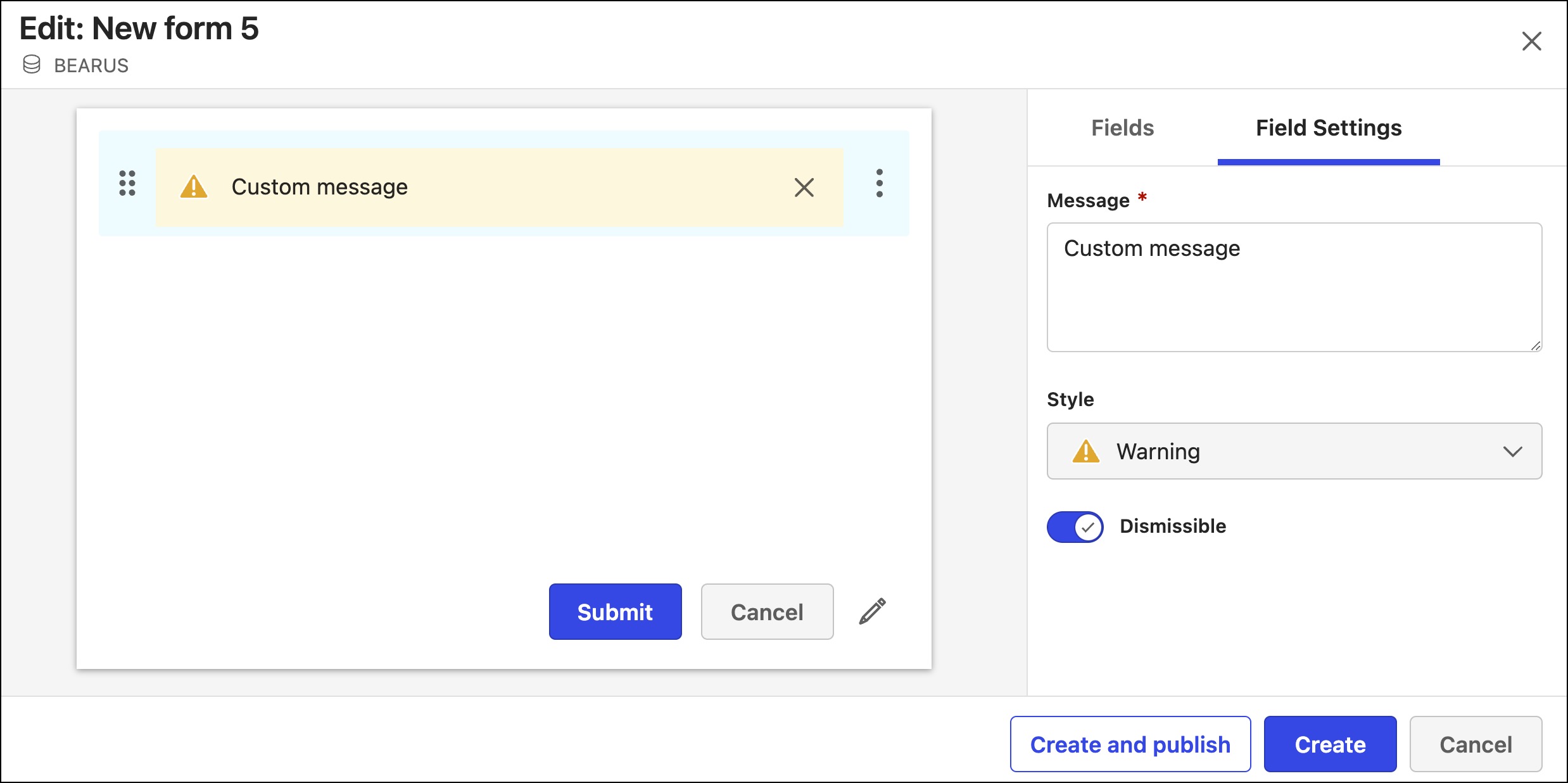Click the BEARUS database icon

(x=32, y=65)
